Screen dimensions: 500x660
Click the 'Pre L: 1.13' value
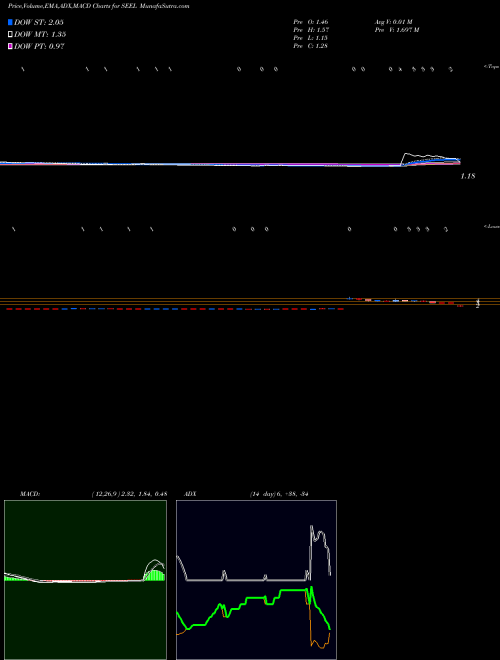310,37
